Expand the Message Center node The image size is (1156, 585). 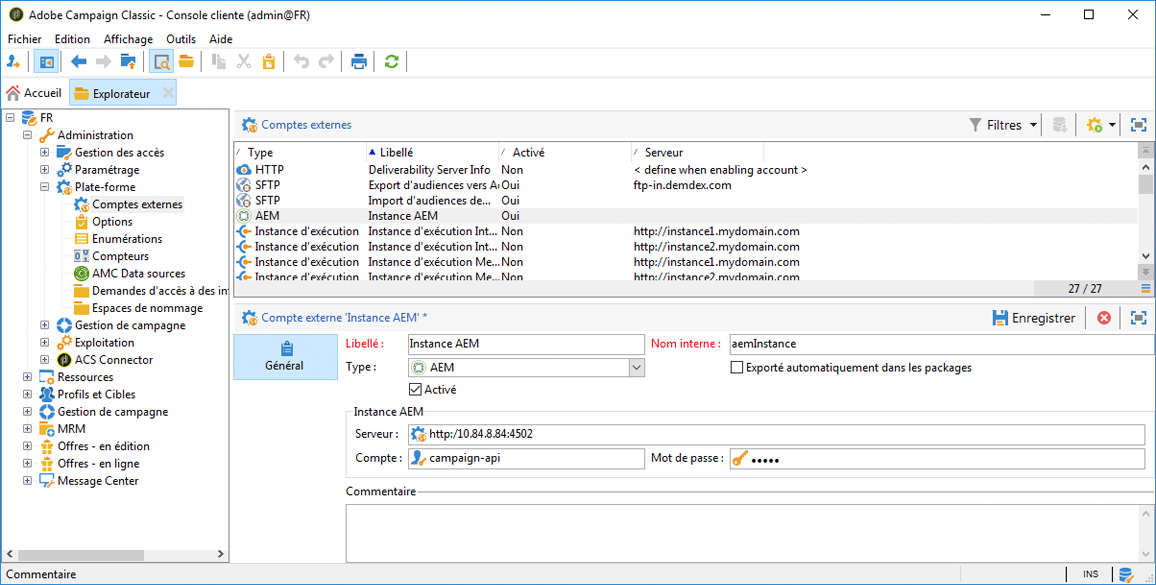point(27,480)
